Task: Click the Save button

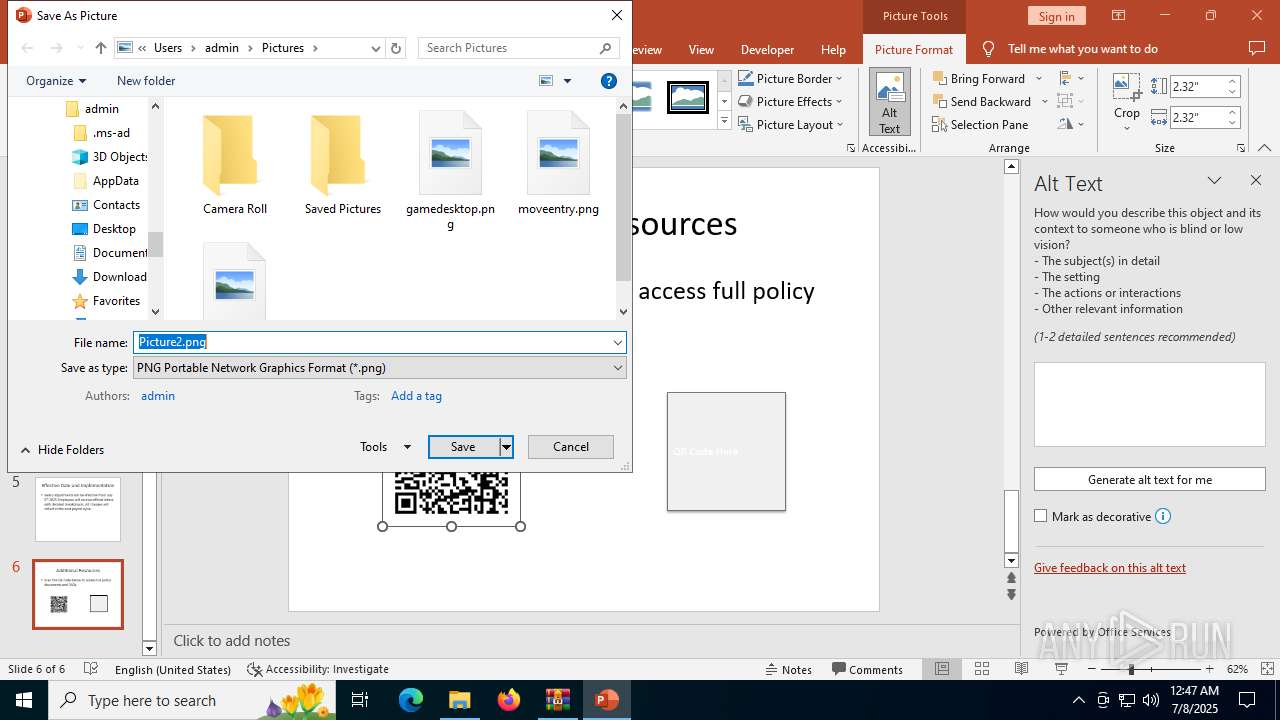Action: pos(464,447)
